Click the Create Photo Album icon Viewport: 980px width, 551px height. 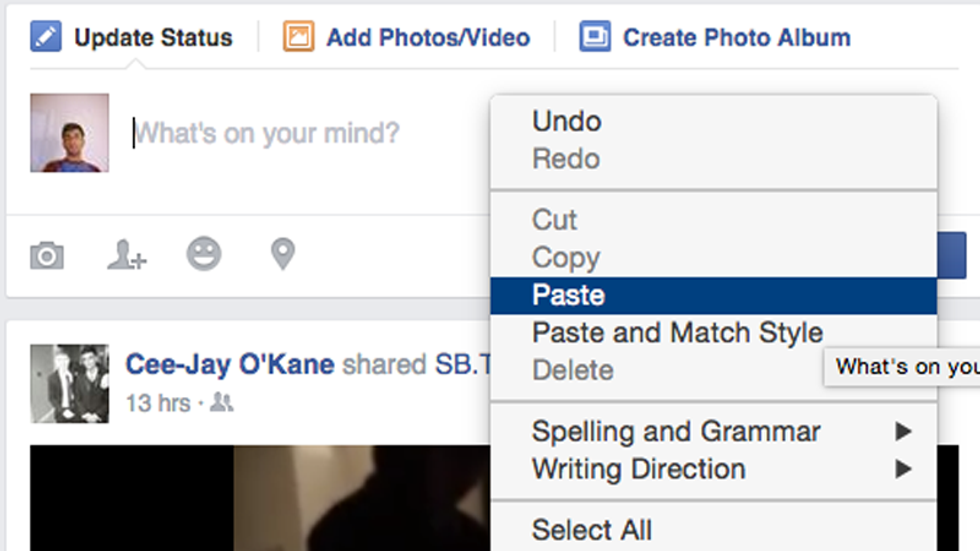[x=595, y=38]
